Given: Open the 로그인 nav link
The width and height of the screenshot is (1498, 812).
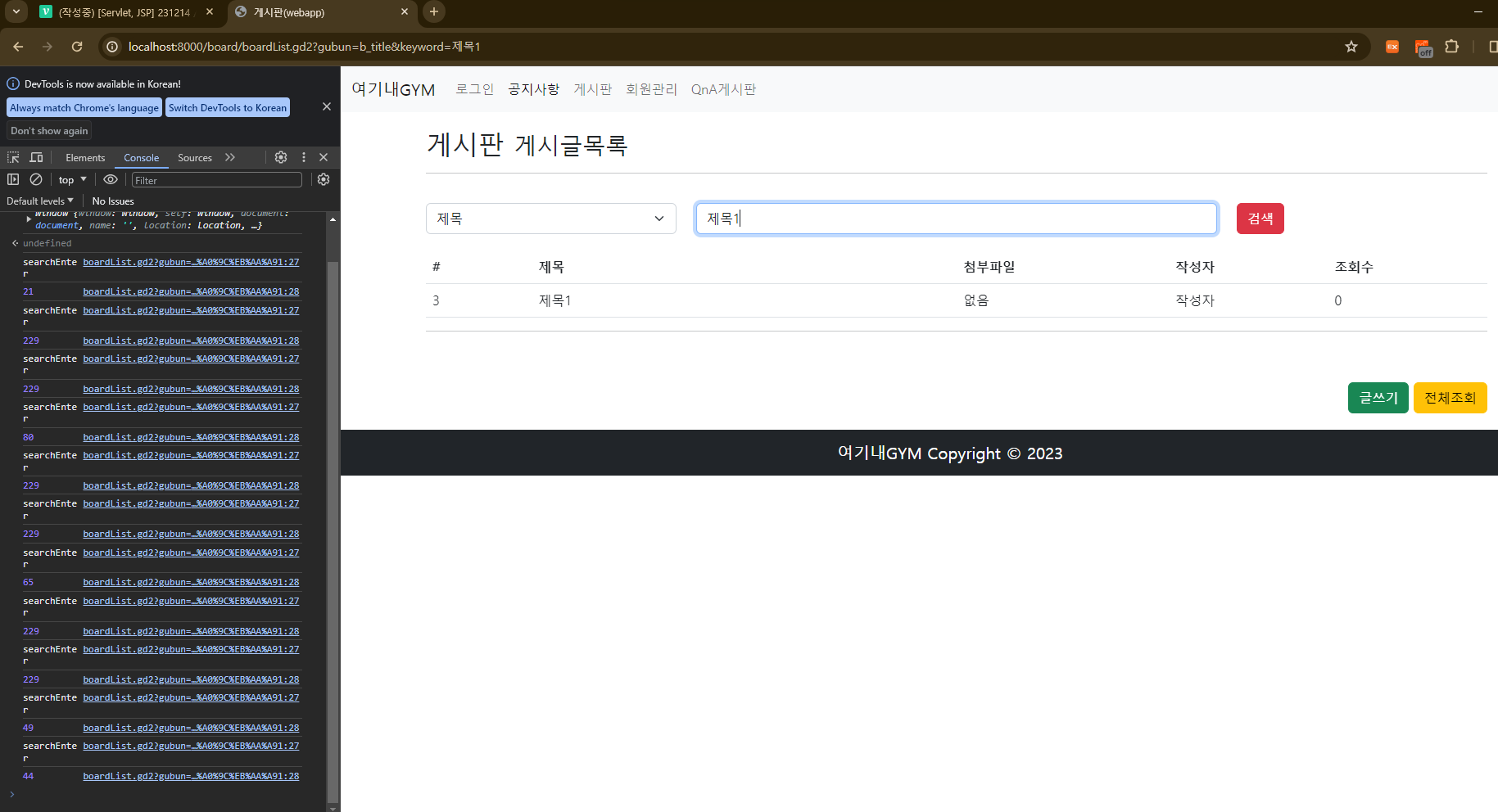Looking at the screenshot, I should (475, 89).
